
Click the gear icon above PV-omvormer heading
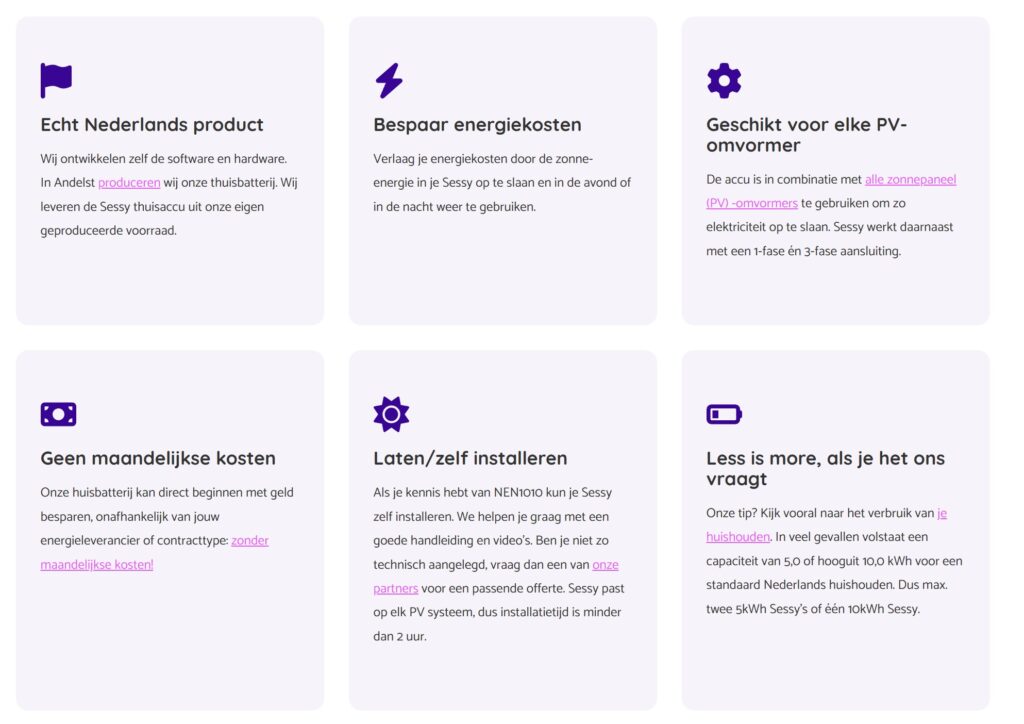pos(723,80)
